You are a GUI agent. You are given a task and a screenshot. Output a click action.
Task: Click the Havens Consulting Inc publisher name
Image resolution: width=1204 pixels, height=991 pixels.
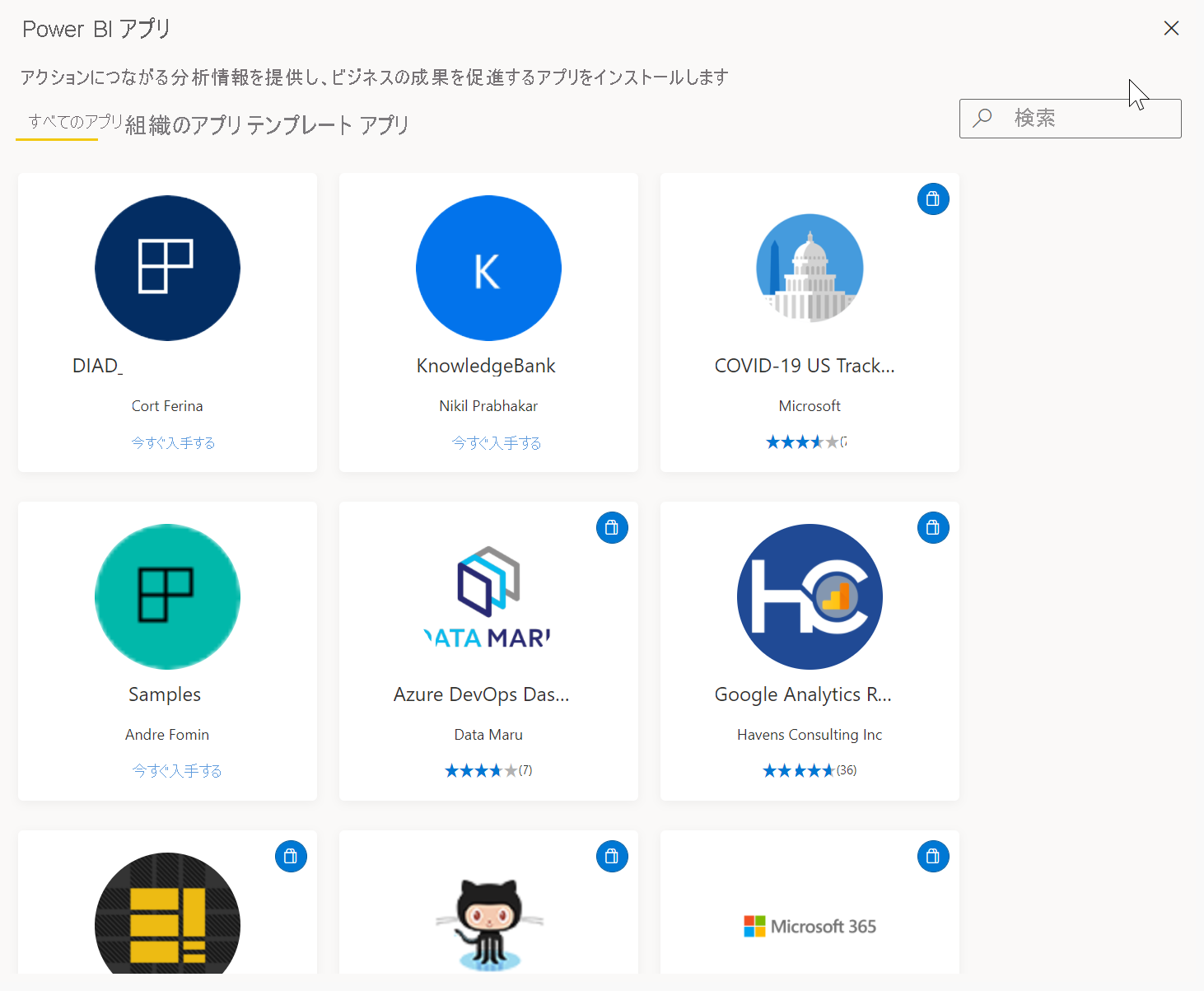point(810,735)
